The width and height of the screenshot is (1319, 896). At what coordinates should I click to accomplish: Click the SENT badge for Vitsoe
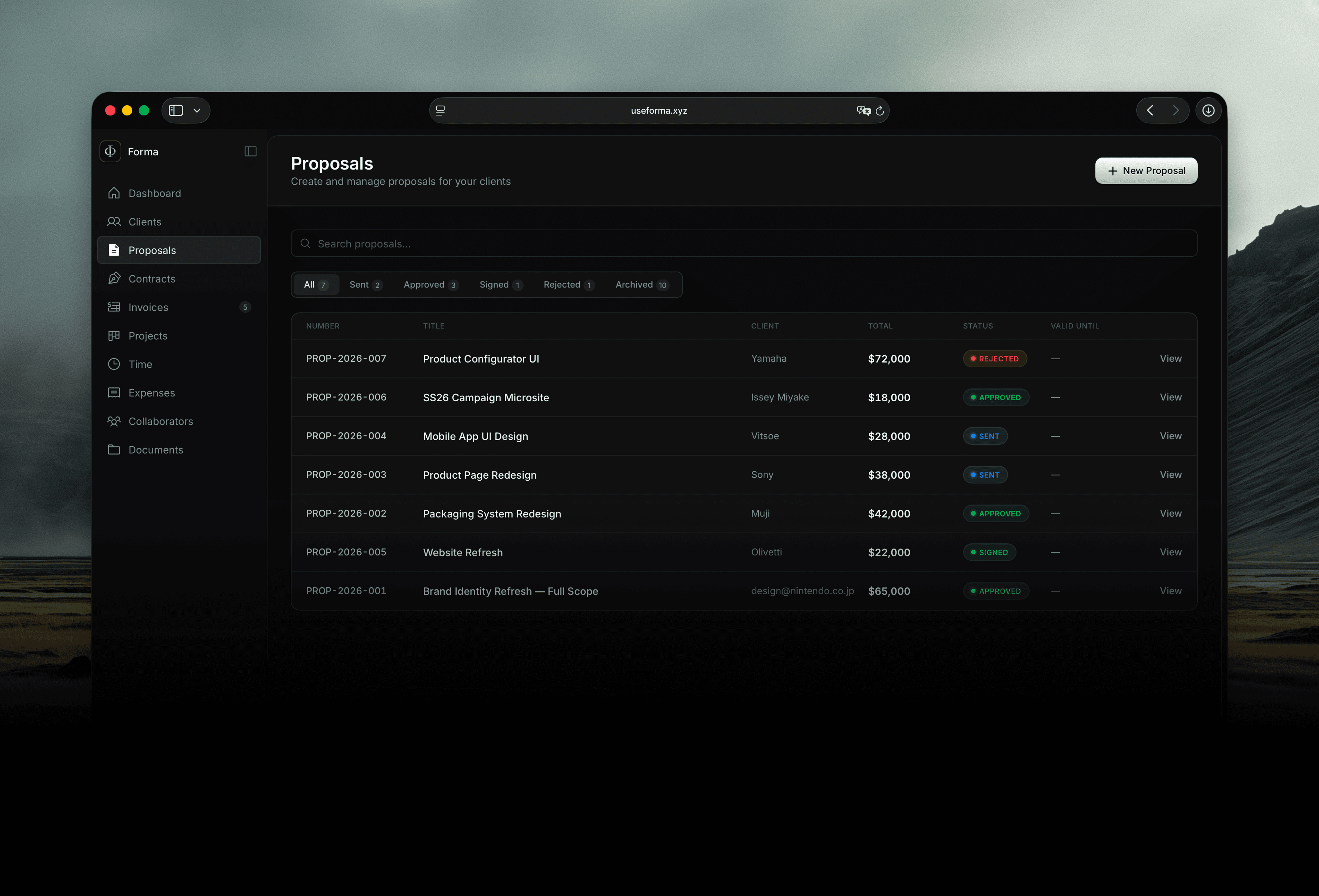click(985, 436)
